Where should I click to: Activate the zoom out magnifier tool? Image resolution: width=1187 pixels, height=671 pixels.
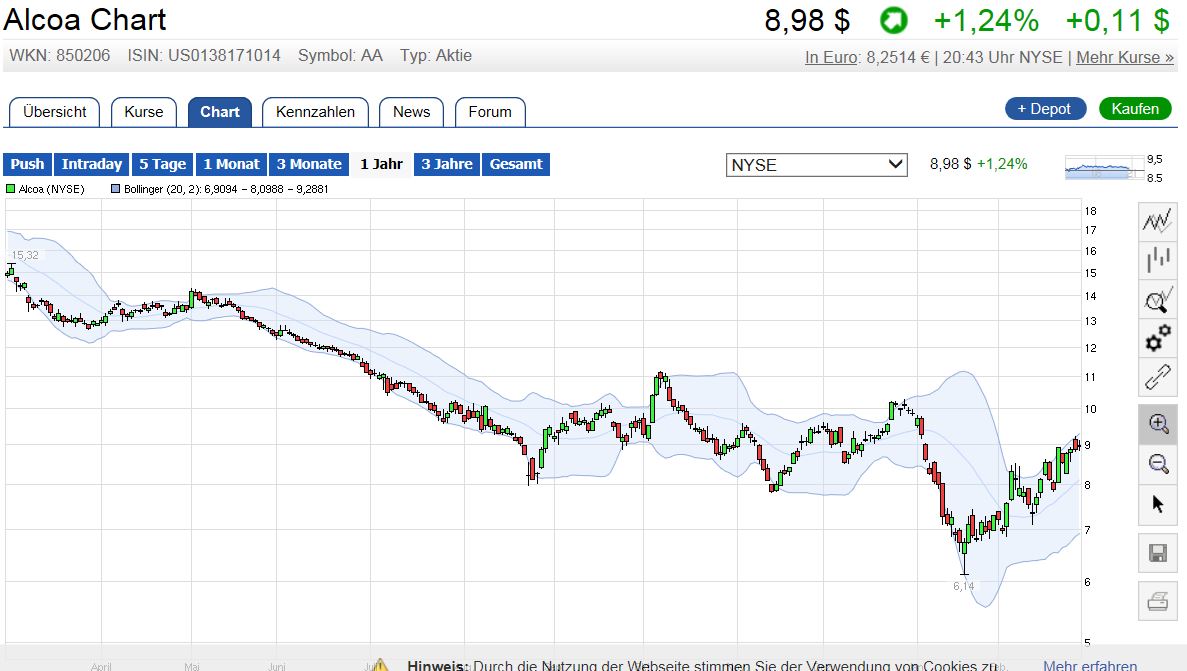(1157, 463)
